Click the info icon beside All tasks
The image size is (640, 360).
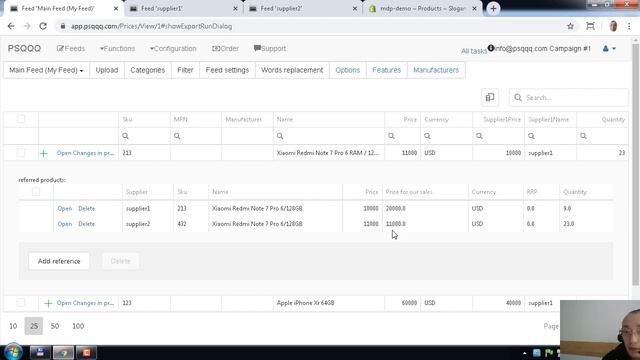click(x=491, y=48)
